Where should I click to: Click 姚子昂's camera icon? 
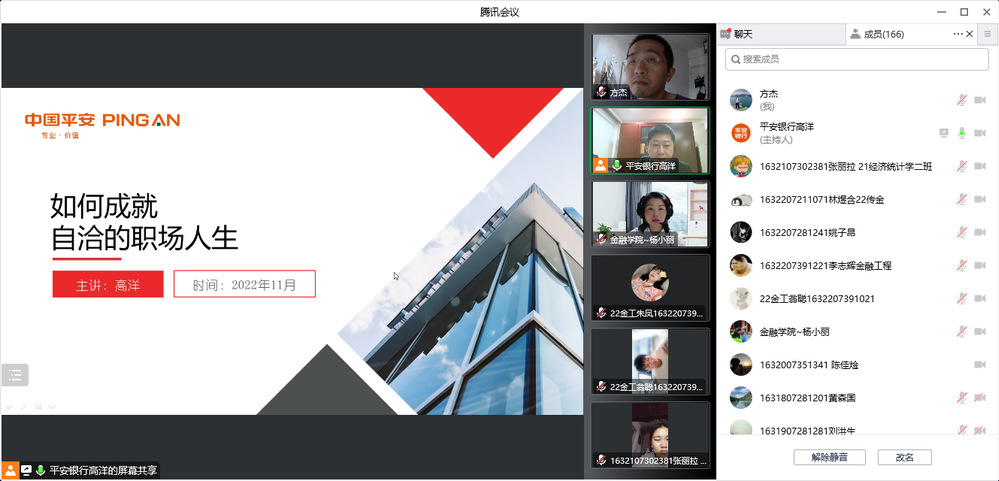(x=980, y=233)
